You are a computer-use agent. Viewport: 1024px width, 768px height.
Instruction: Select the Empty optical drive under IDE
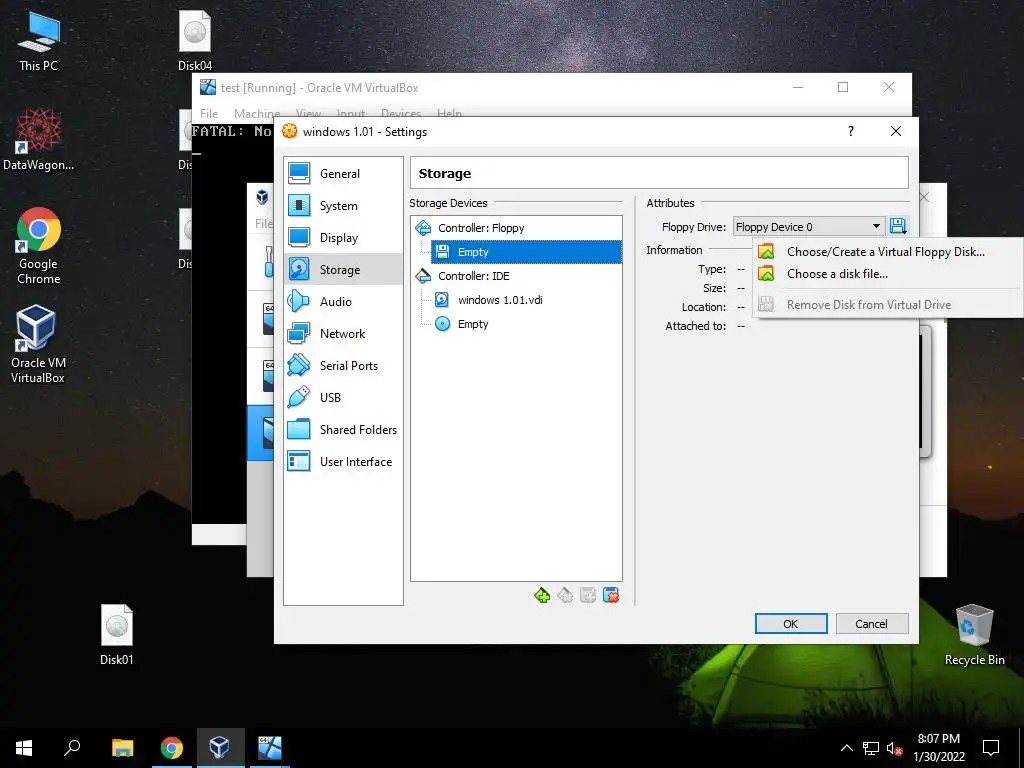526,325
